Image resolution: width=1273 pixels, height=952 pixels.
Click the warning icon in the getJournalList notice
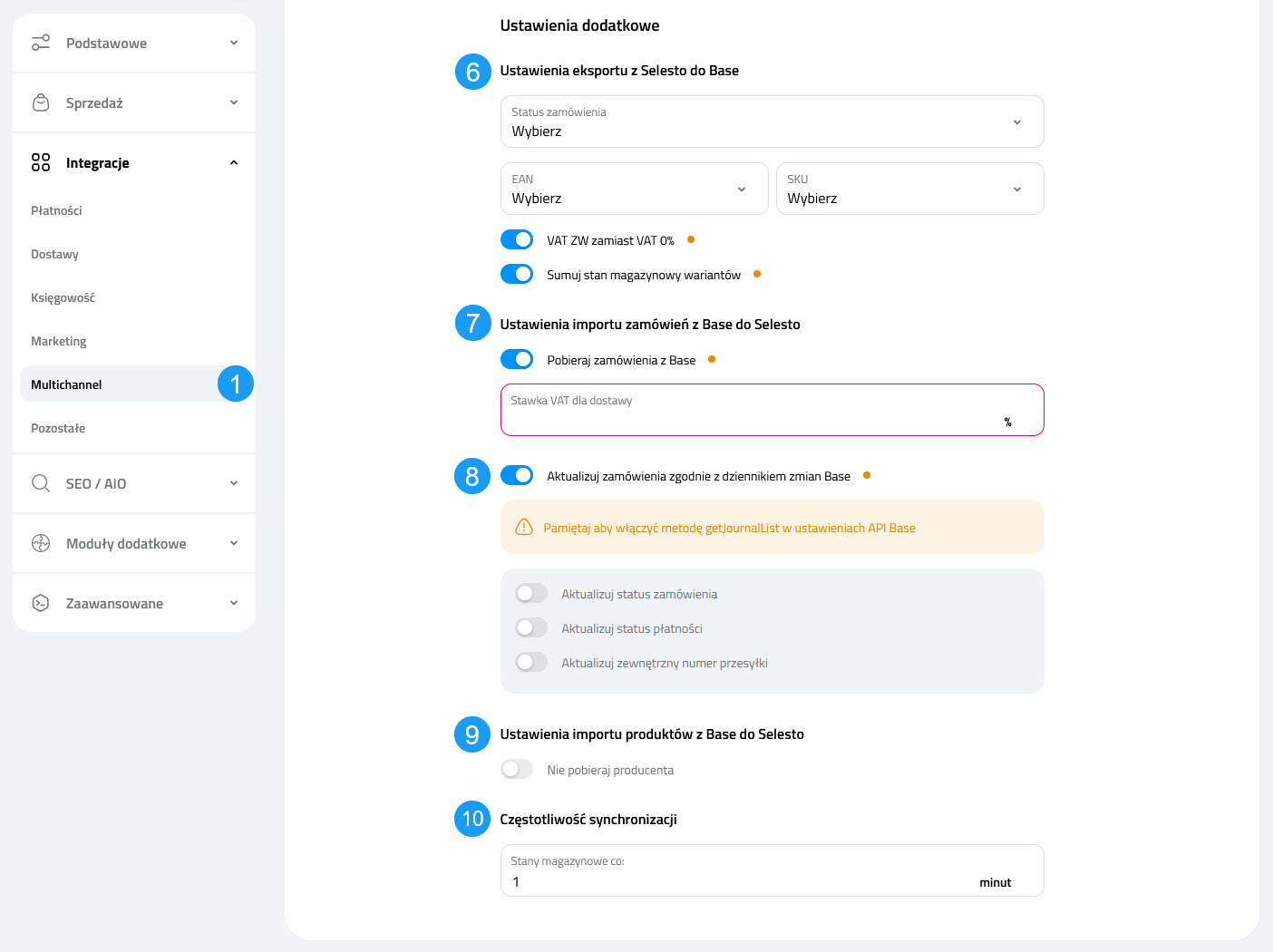[x=524, y=527]
